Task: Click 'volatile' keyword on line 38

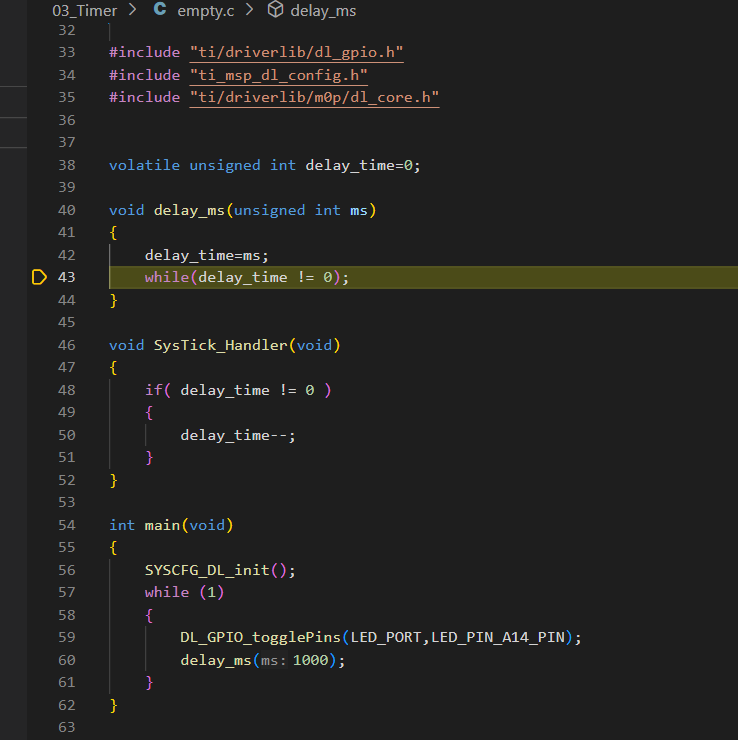Action: pyautogui.click(x=144, y=165)
